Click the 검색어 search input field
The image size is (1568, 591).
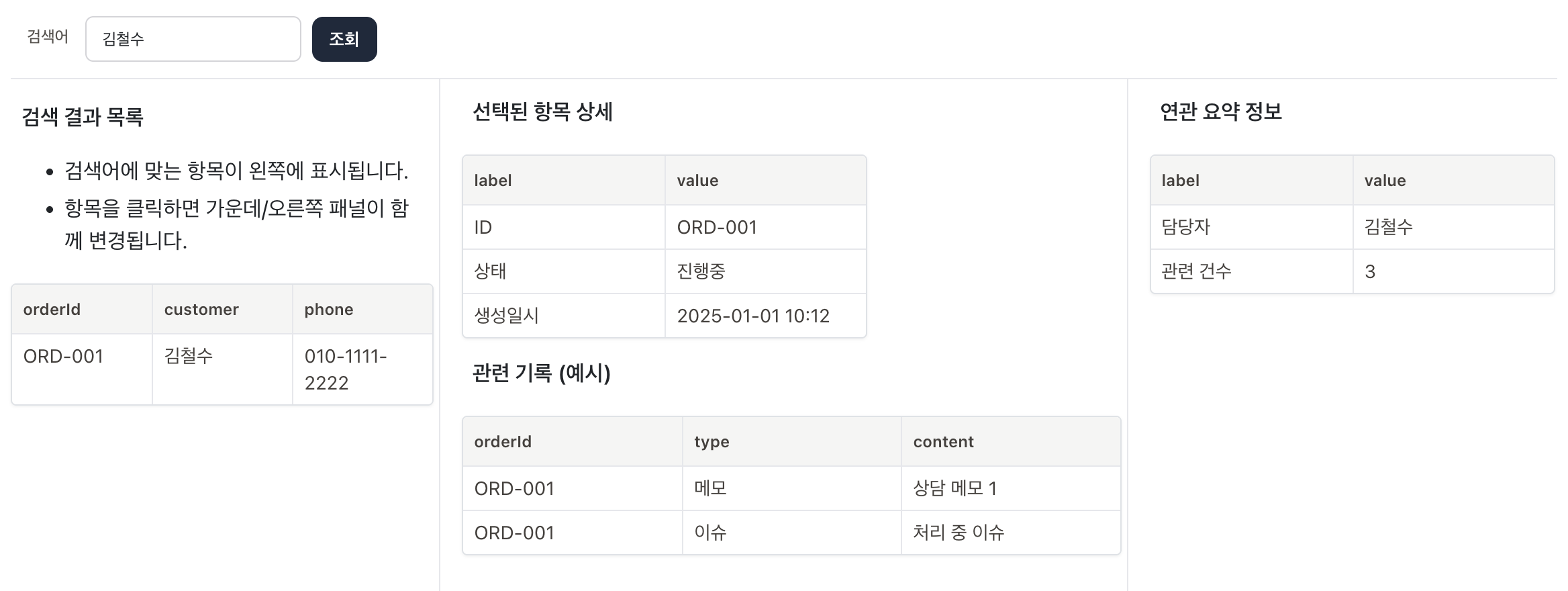click(x=193, y=38)
